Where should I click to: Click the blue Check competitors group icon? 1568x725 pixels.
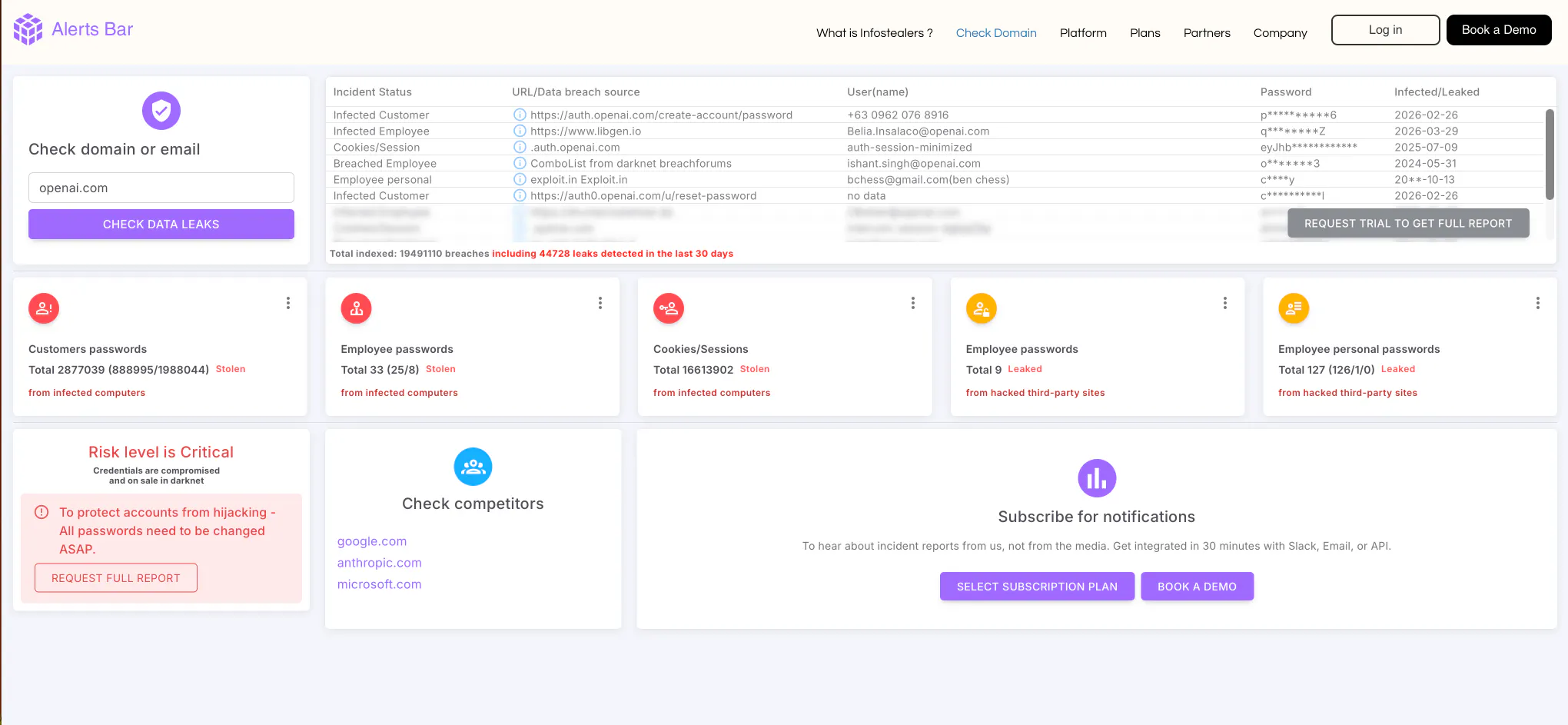473,467
